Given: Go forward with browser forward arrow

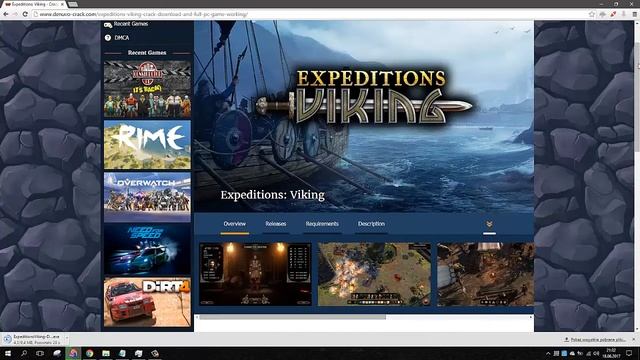Looking at the screenshot, I should coord(15,14).
